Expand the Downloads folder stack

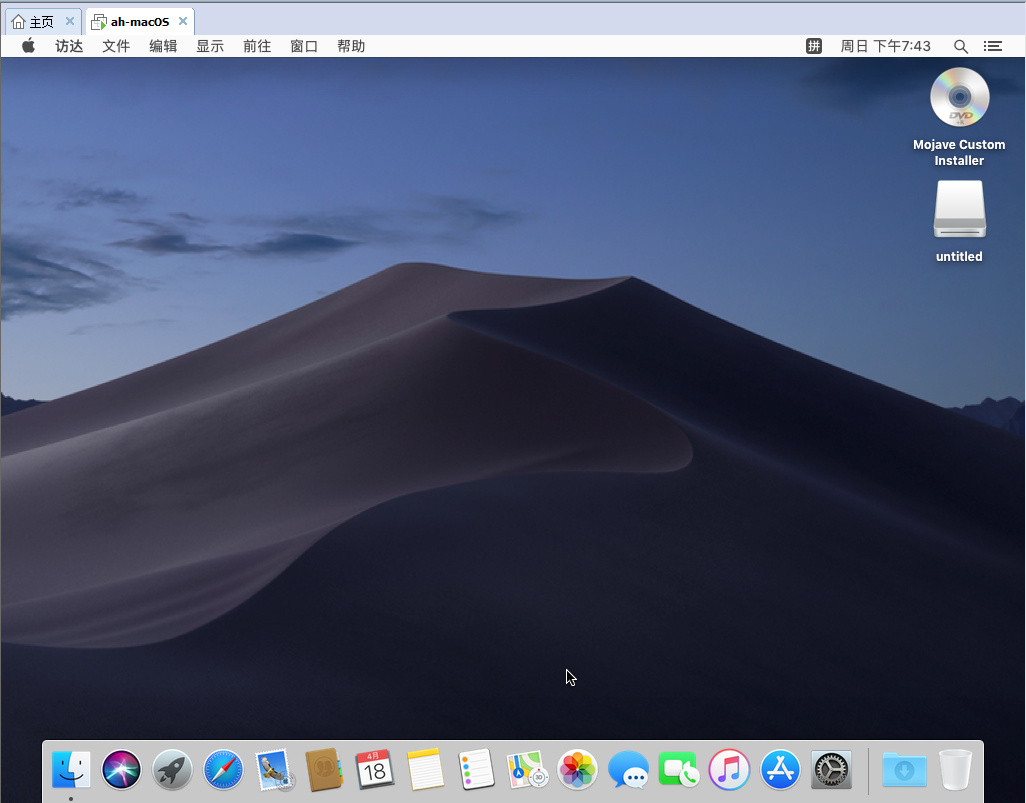pos(904,769)
